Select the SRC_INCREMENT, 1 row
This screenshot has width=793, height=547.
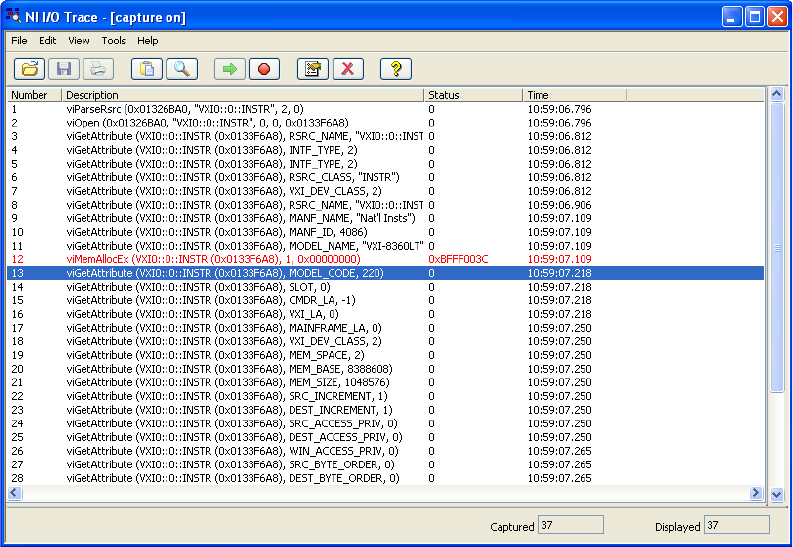pyautogui.click(x=385, y=396)
